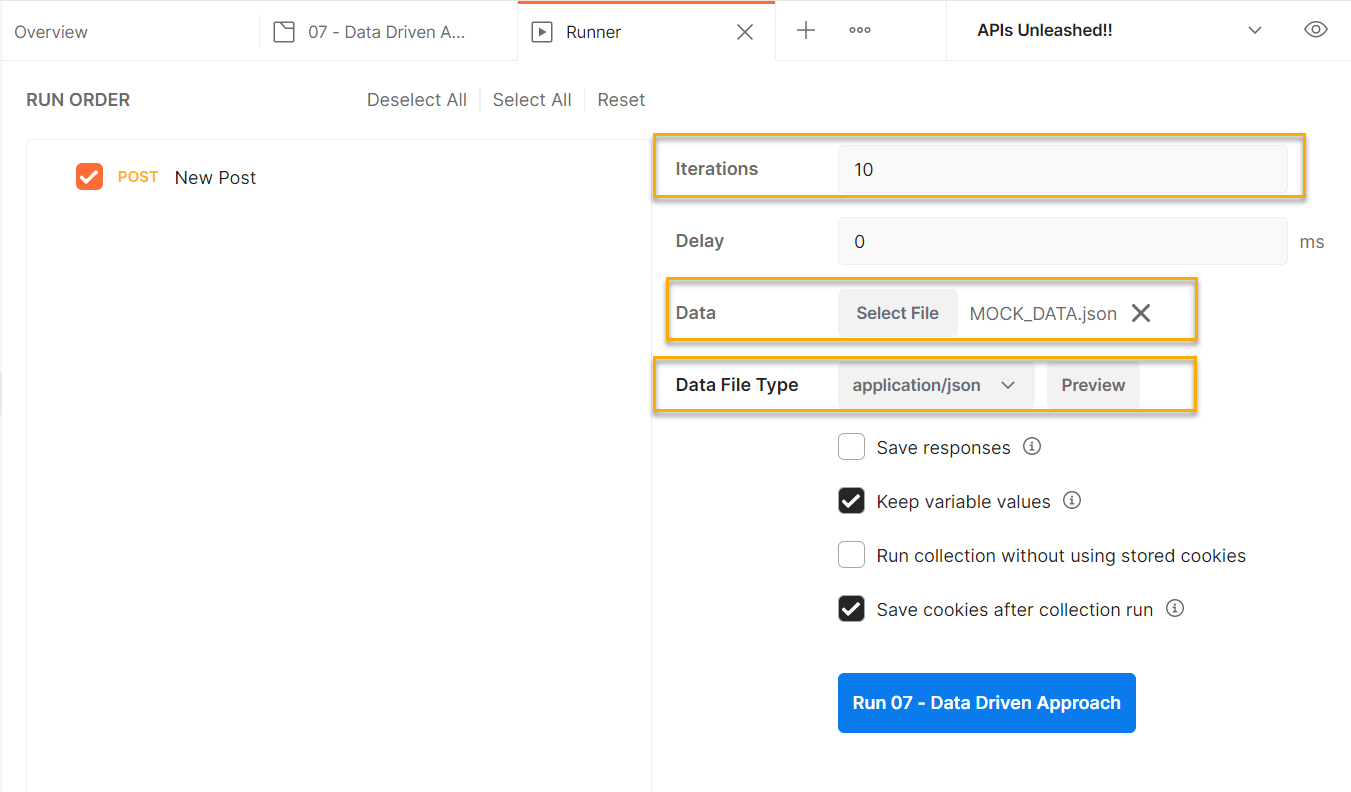Click the Runner tab play icon
This screenshot has width=1351, height=792.
[542, 32]
